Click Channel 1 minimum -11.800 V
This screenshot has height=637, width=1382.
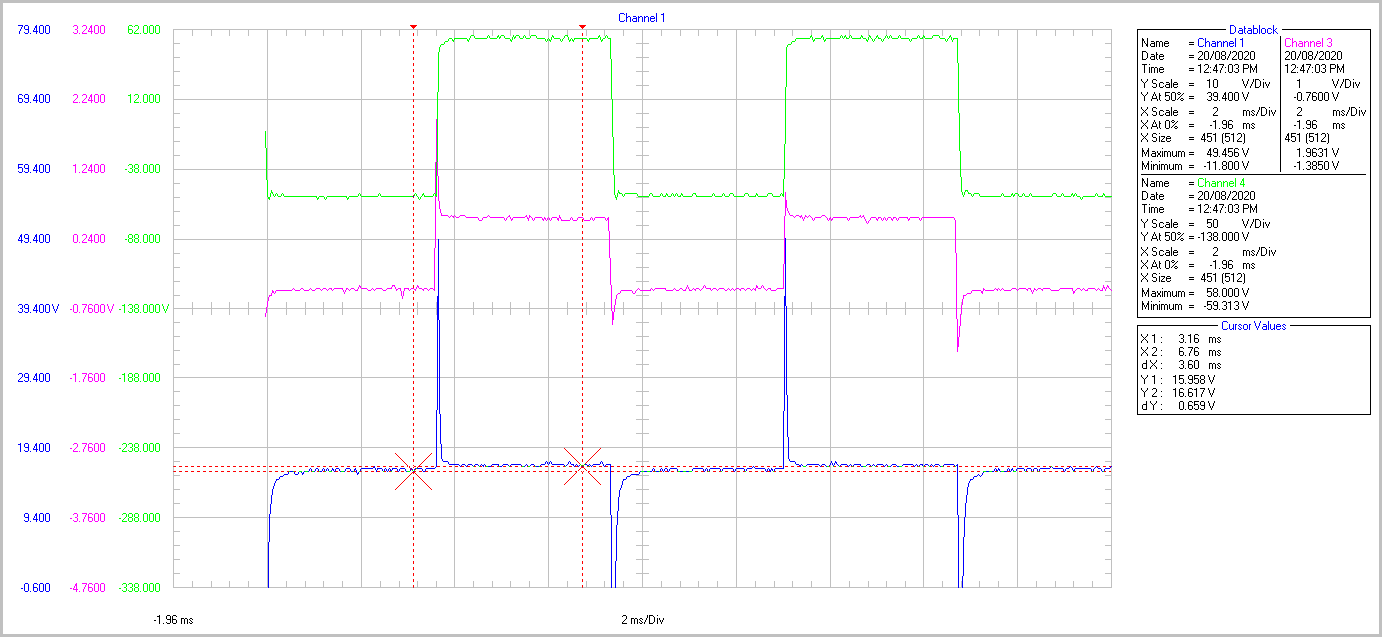point(1224,166)
